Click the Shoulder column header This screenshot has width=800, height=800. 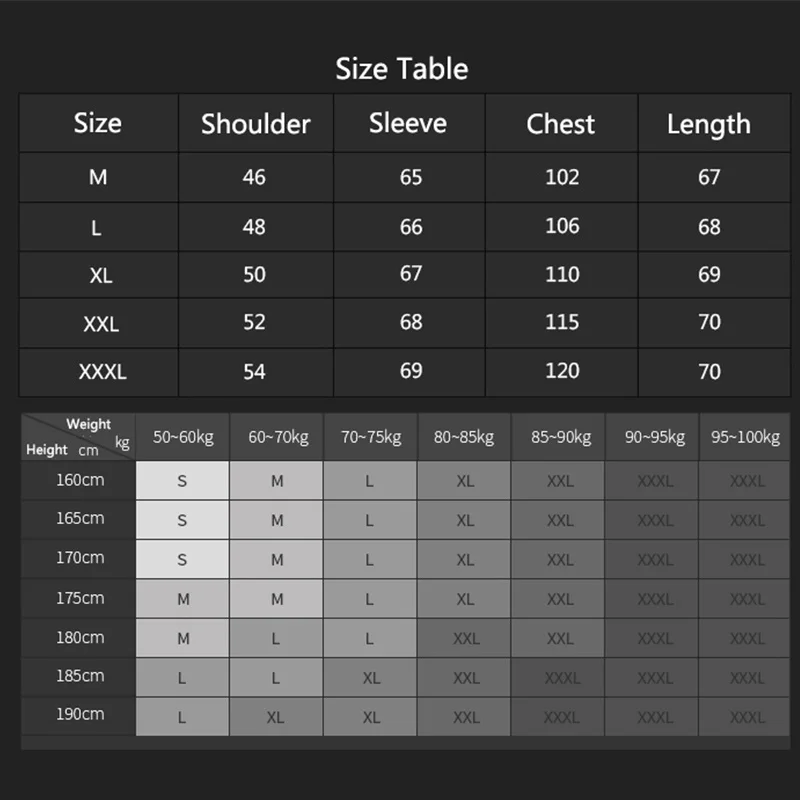255,124
